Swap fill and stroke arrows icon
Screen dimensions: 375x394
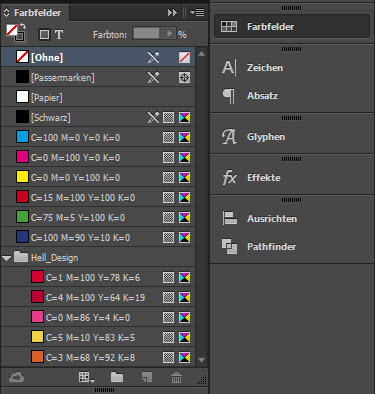[x=23, y=26]
